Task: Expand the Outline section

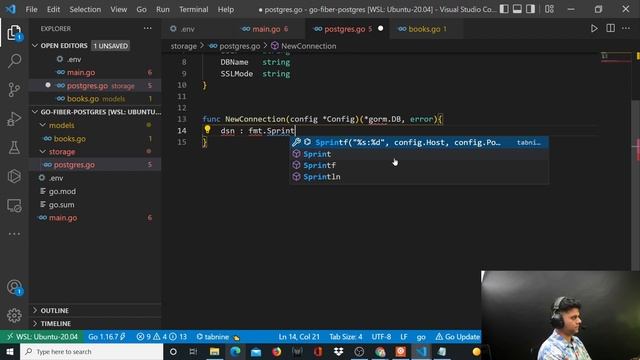Action: coord(95,311)
